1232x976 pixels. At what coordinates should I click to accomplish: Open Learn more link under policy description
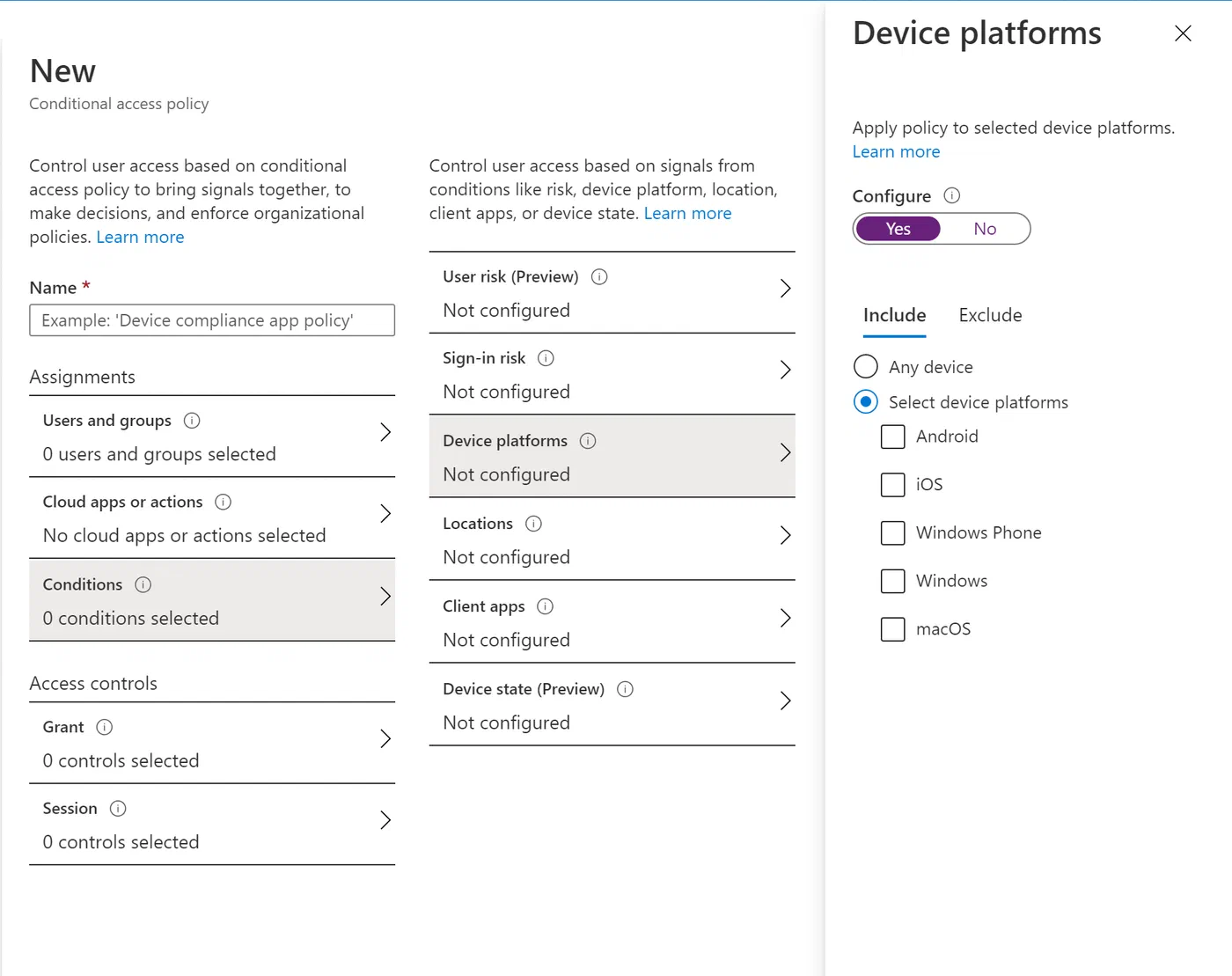click(x=140, y=237)
